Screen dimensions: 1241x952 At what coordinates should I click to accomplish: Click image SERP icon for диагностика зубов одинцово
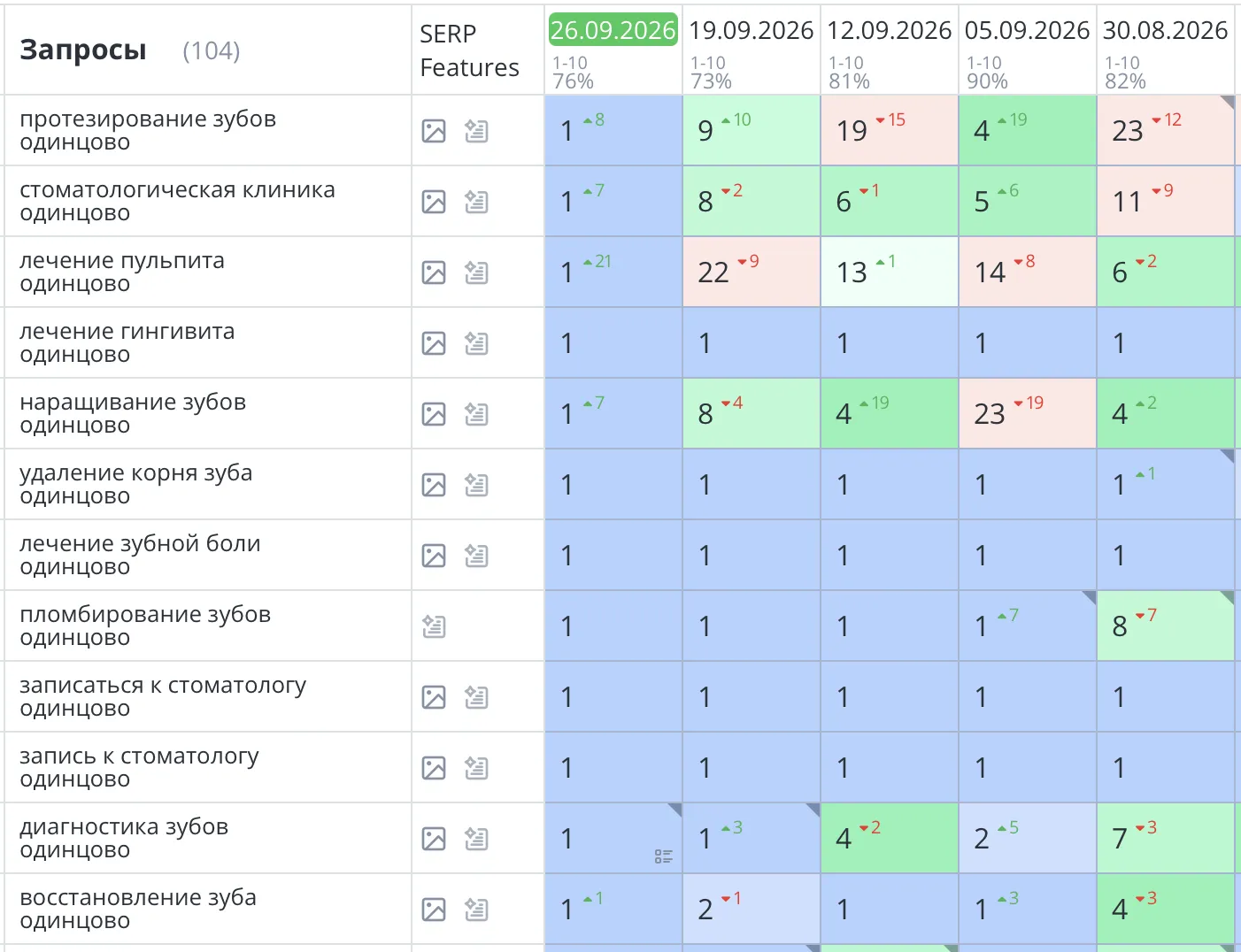click(x=434, y=839)
